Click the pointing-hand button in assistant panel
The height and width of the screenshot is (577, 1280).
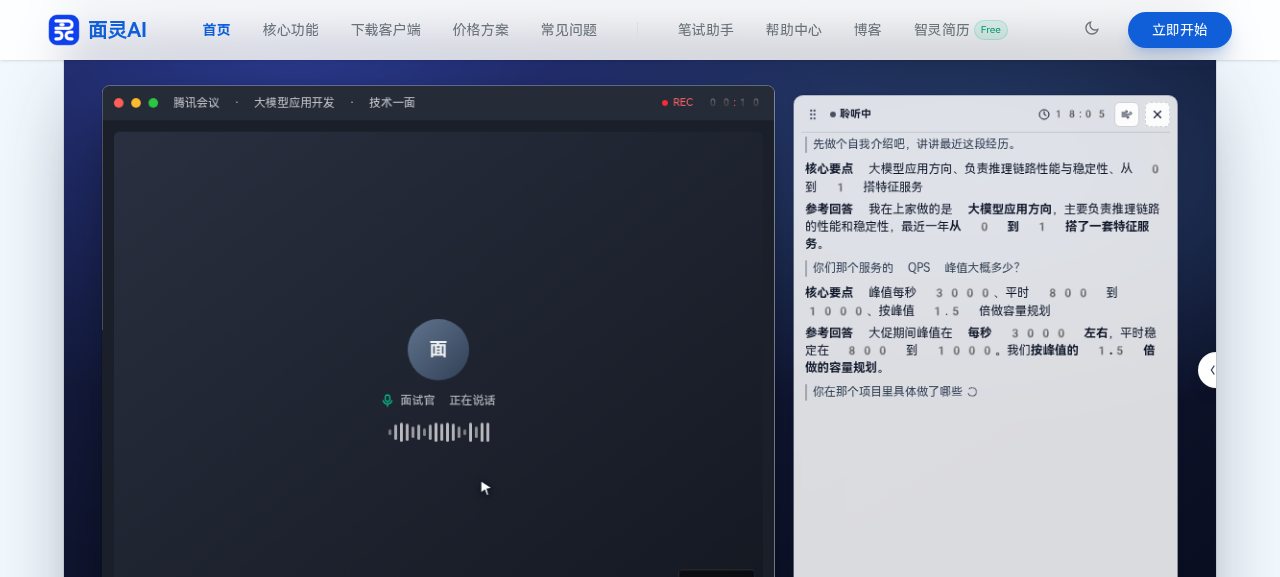pyautogui.click(x=1127, y=114)
